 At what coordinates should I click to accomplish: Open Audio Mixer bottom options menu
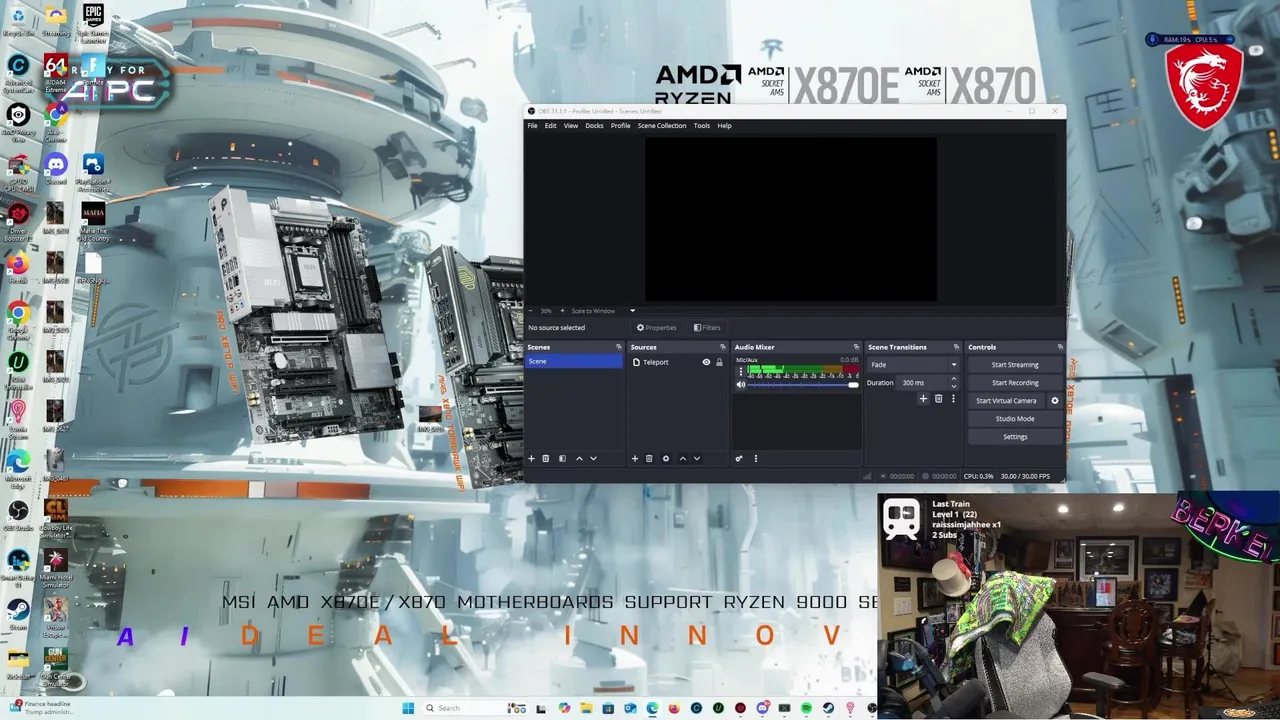click(756, 458)
